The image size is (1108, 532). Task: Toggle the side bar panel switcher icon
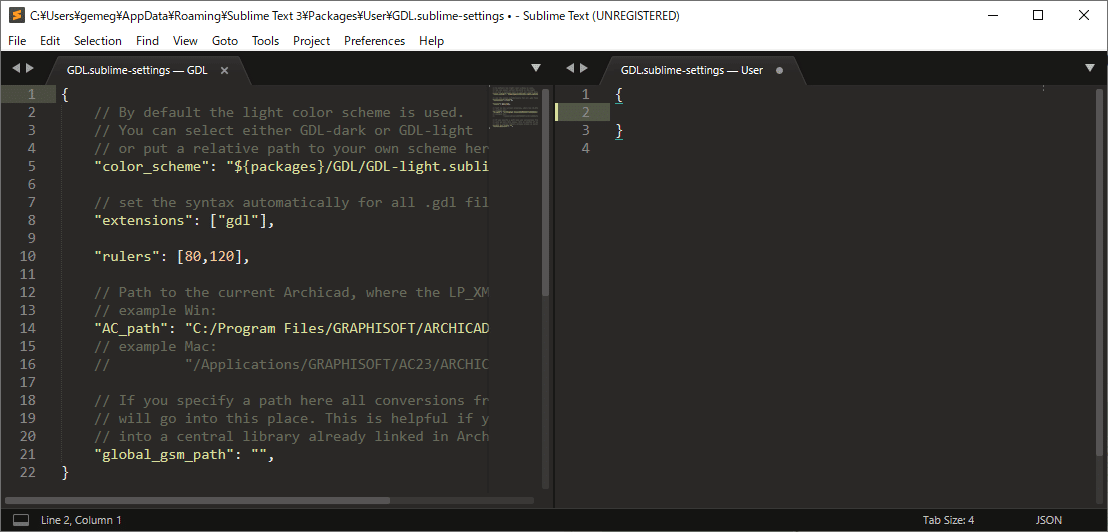point(21,520)
